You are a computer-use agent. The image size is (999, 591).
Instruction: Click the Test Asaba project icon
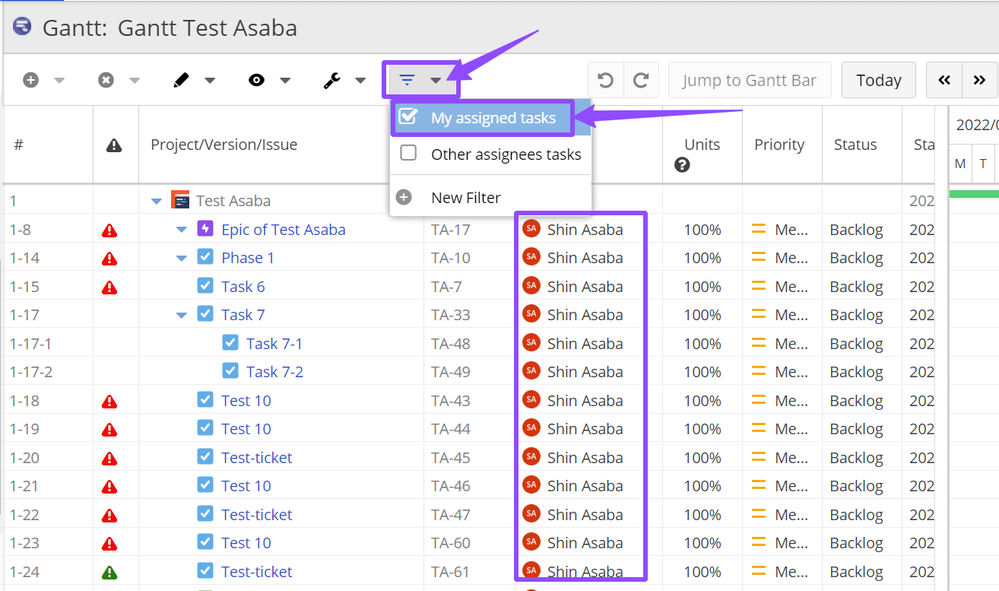click(180, 201)
